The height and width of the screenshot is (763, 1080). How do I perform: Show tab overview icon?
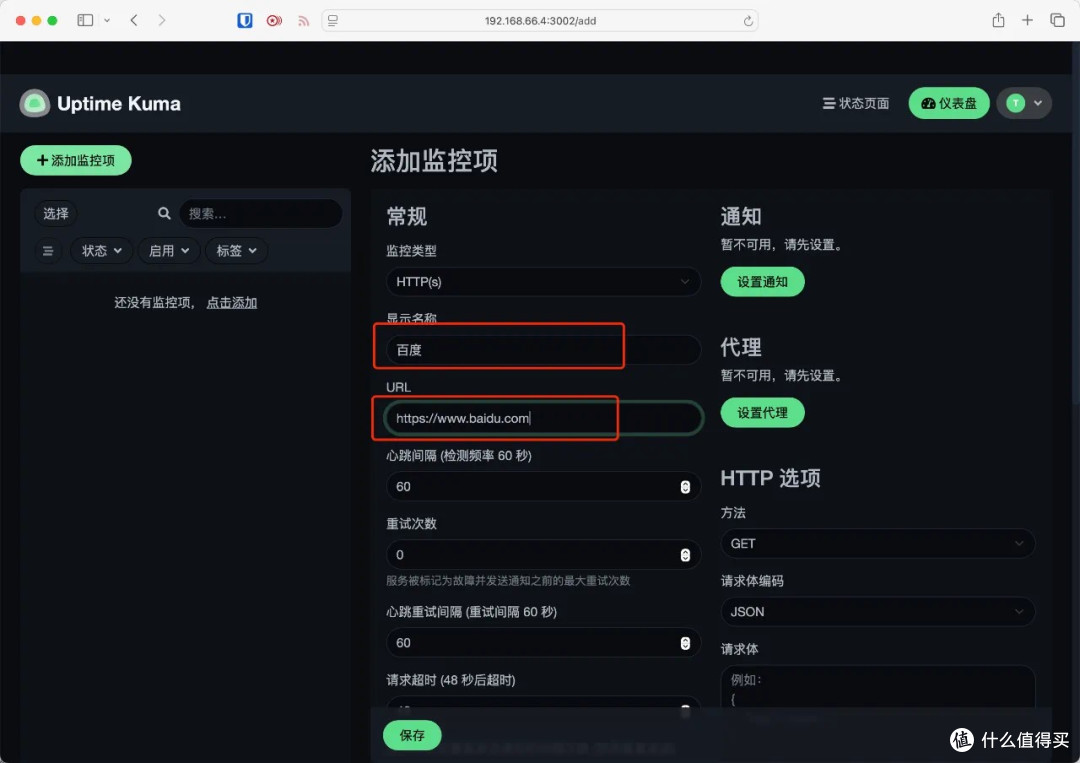(1057, 20)
